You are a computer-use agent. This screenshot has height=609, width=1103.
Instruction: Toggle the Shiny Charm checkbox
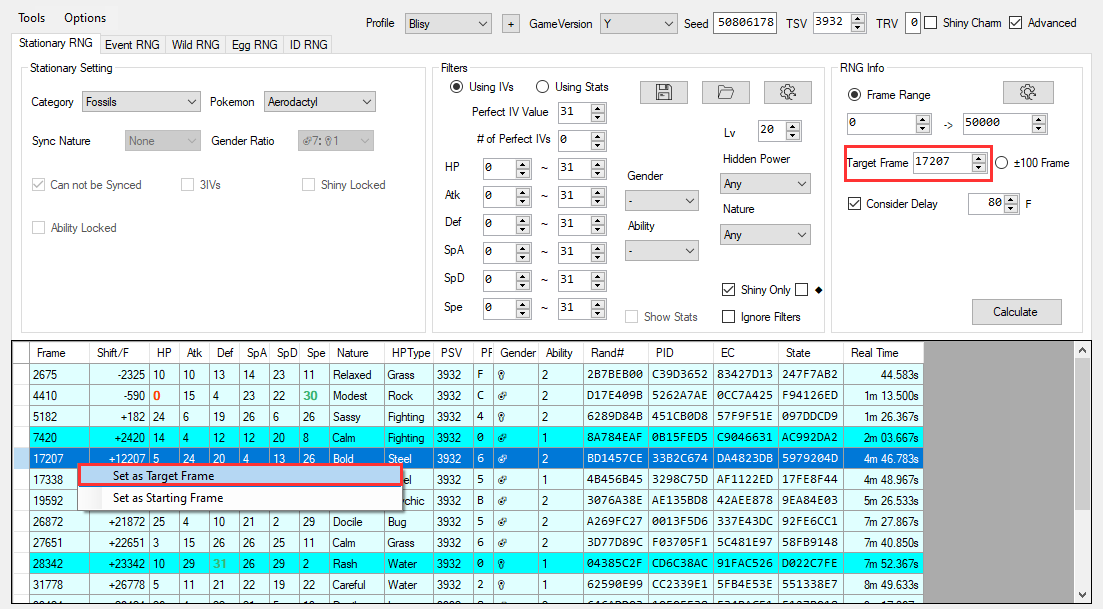point(931,23)
